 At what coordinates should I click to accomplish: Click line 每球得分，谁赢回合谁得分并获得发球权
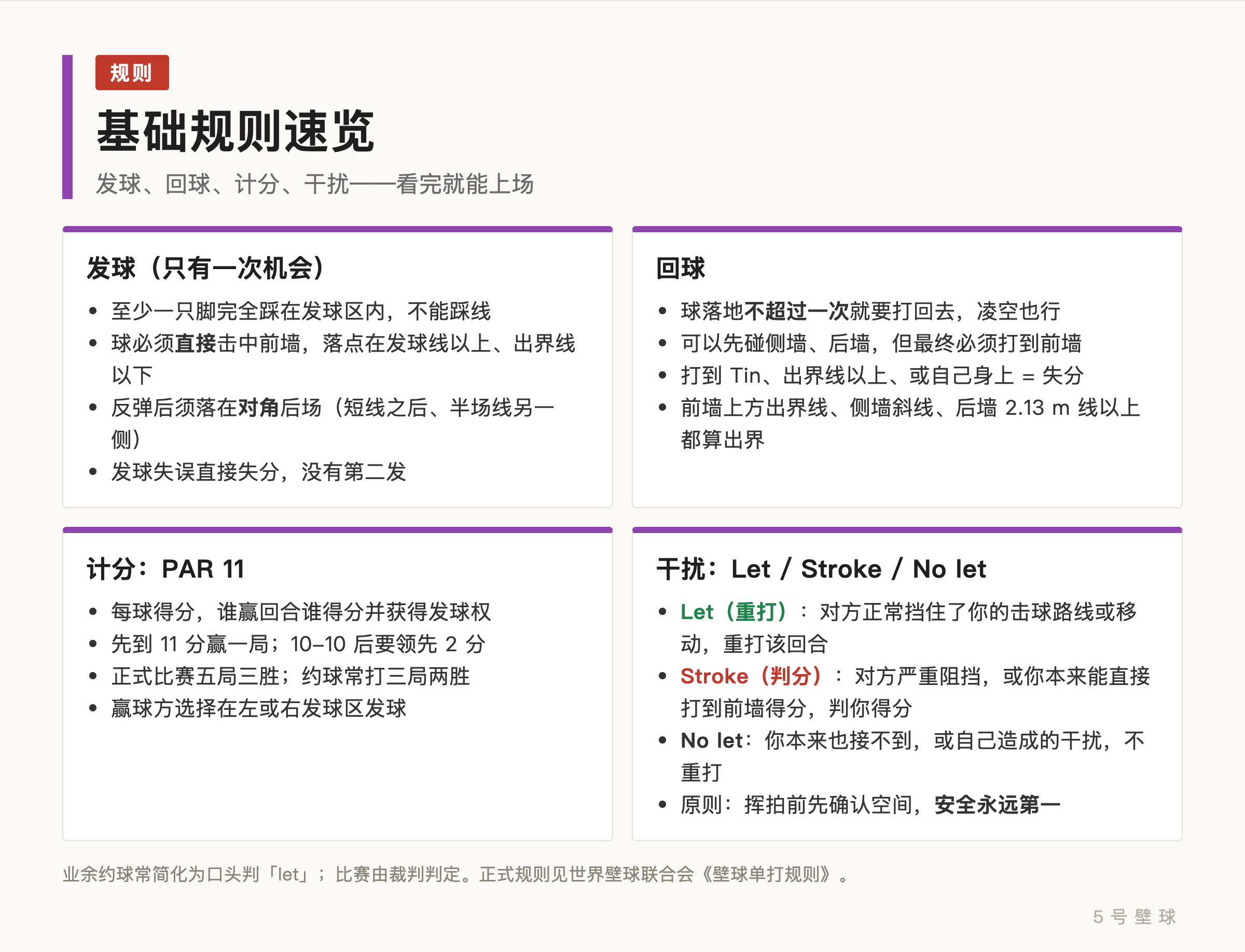click(x=301, y=611)
